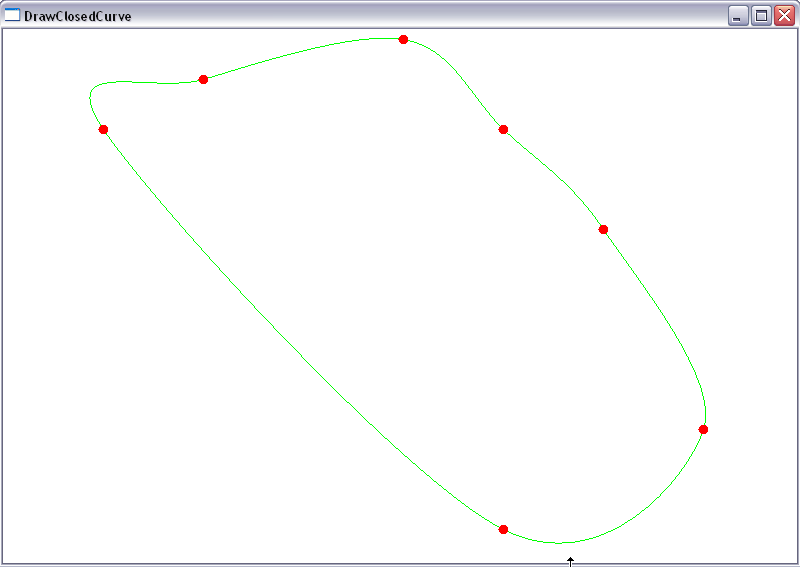Select the topmost red curve point
This screenshot has width=800, height=567.
[x=403, y=39]
